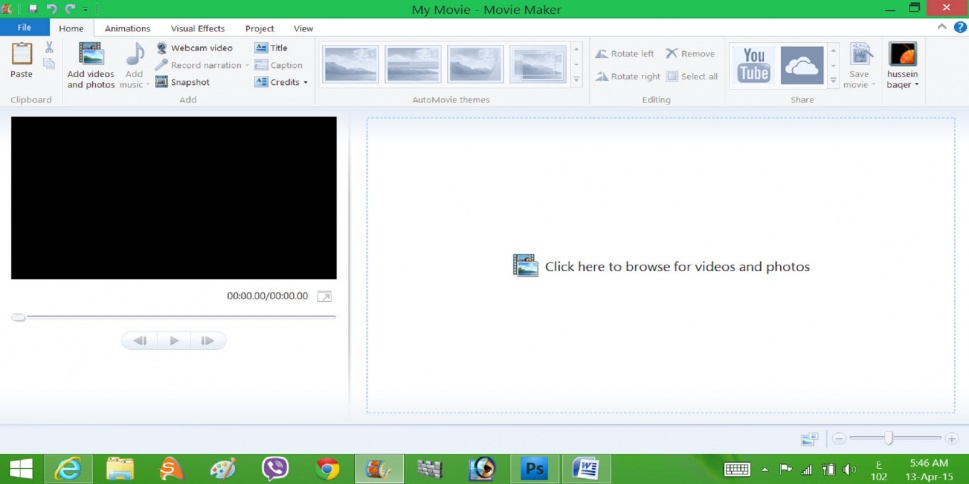Select the fourth AutoMovie theme thumbnail
This screenshot has width=969, height=484.
click(538, 64)
